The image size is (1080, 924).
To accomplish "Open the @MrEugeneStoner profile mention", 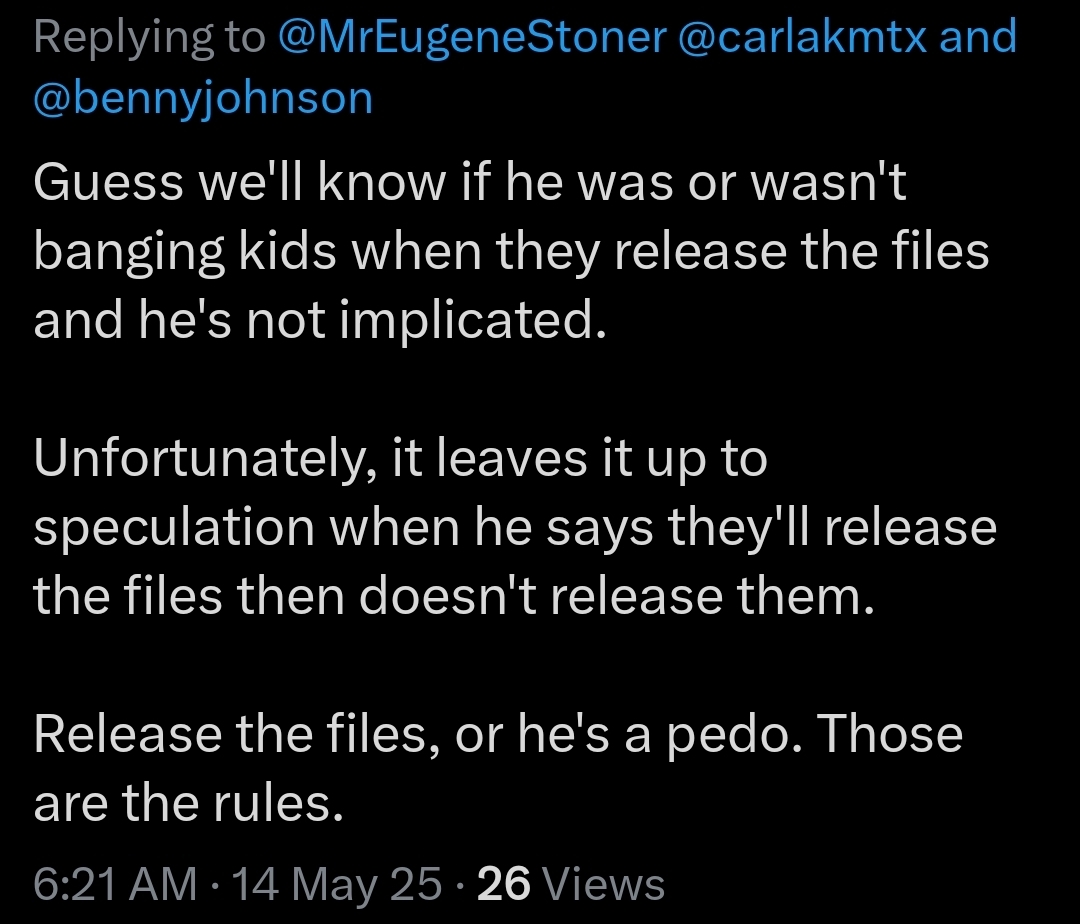I will point(472,37).
